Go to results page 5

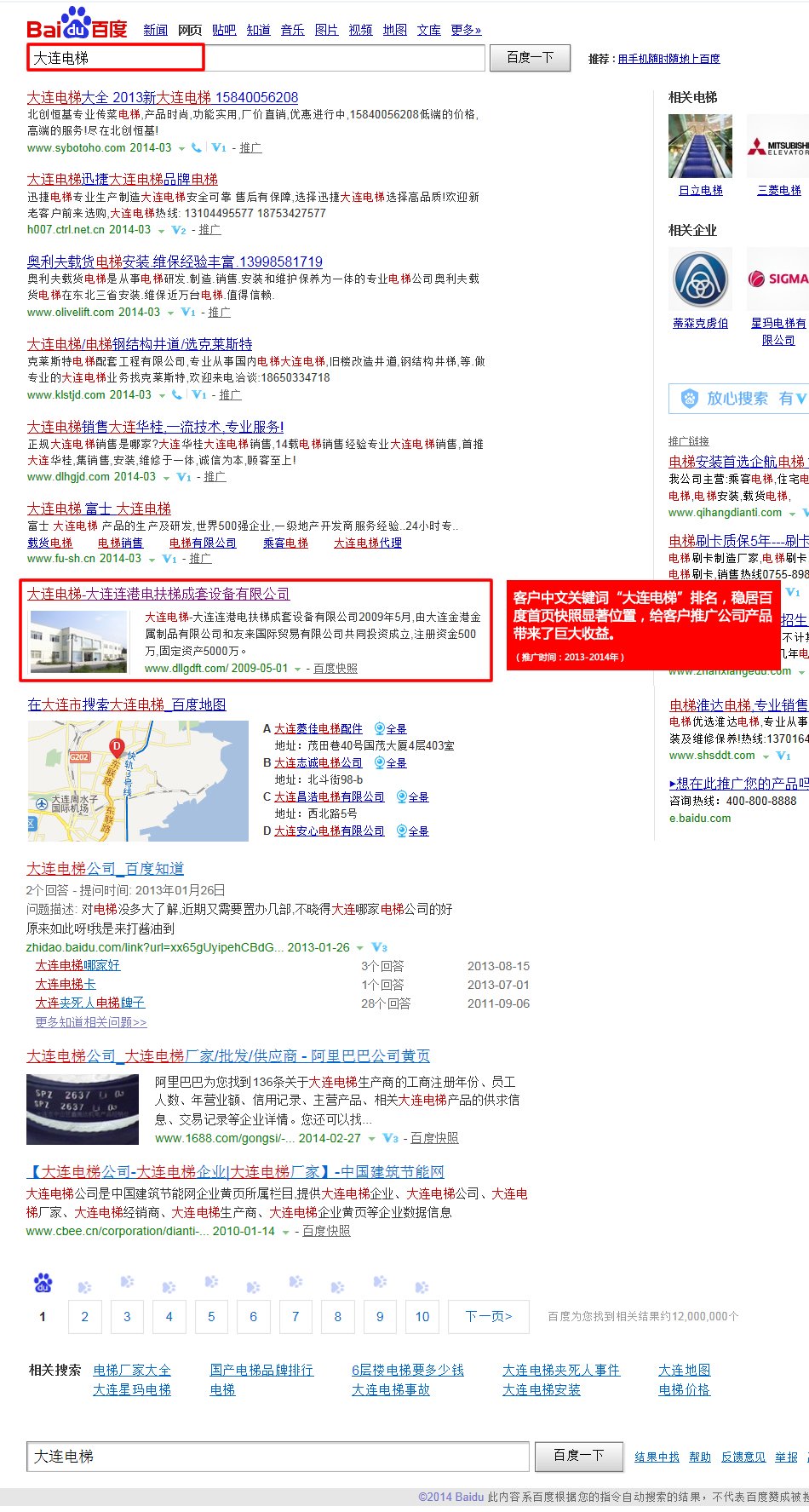point(211,1317)
